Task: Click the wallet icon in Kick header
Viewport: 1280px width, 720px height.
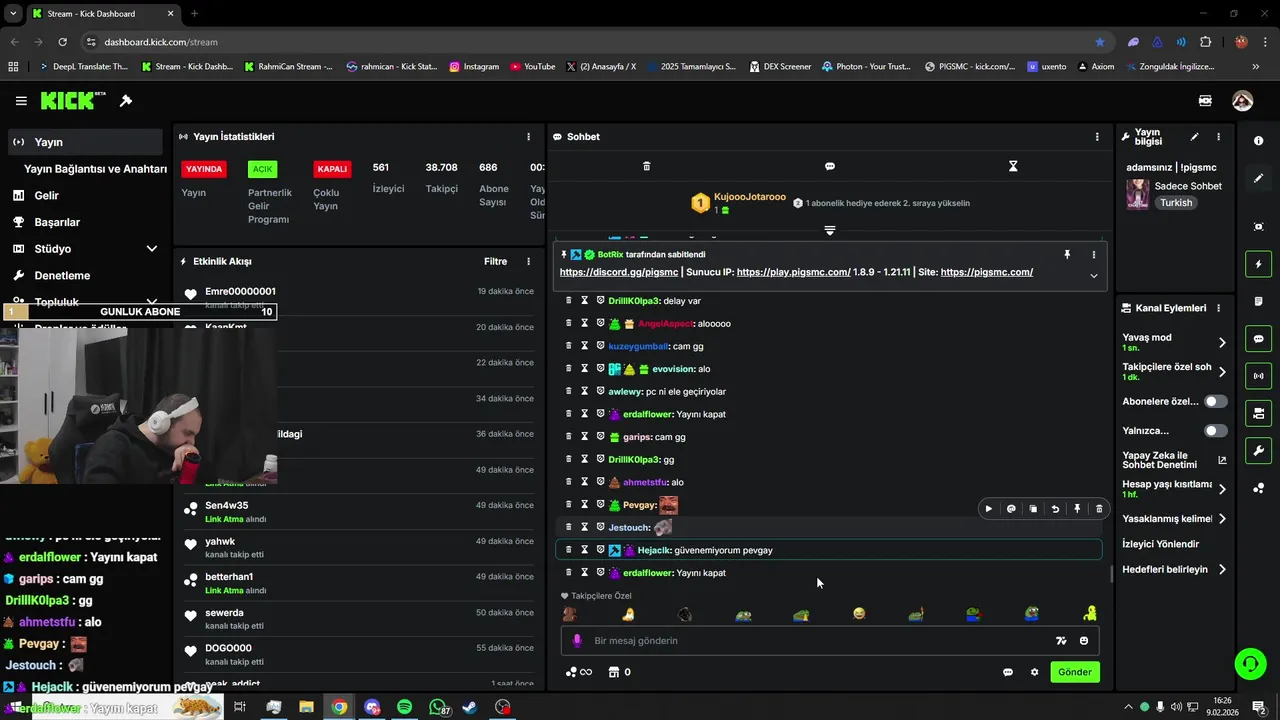Action: (1205, 101)
